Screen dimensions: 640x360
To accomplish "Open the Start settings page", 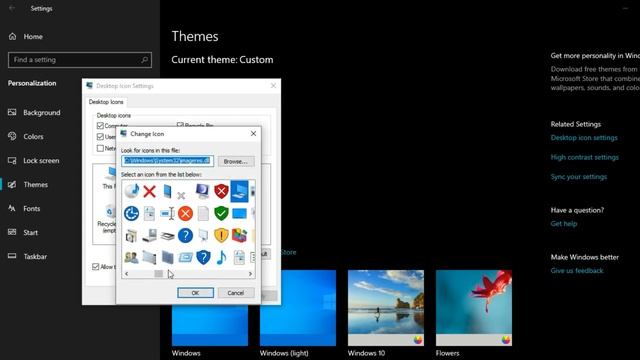I will click(30, 233).
